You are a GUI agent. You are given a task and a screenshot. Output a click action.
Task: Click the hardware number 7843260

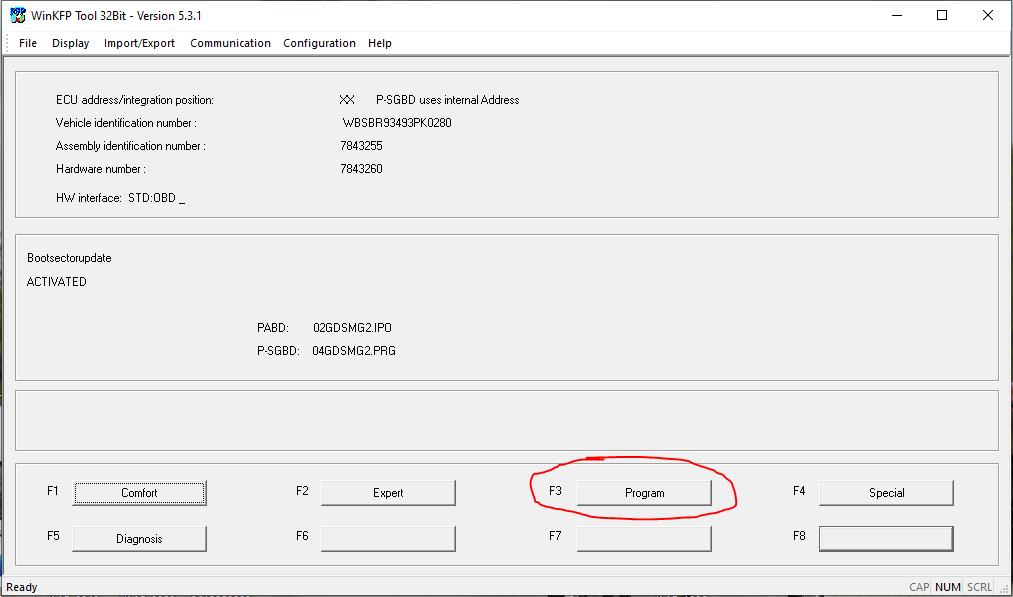click(361, 169)
